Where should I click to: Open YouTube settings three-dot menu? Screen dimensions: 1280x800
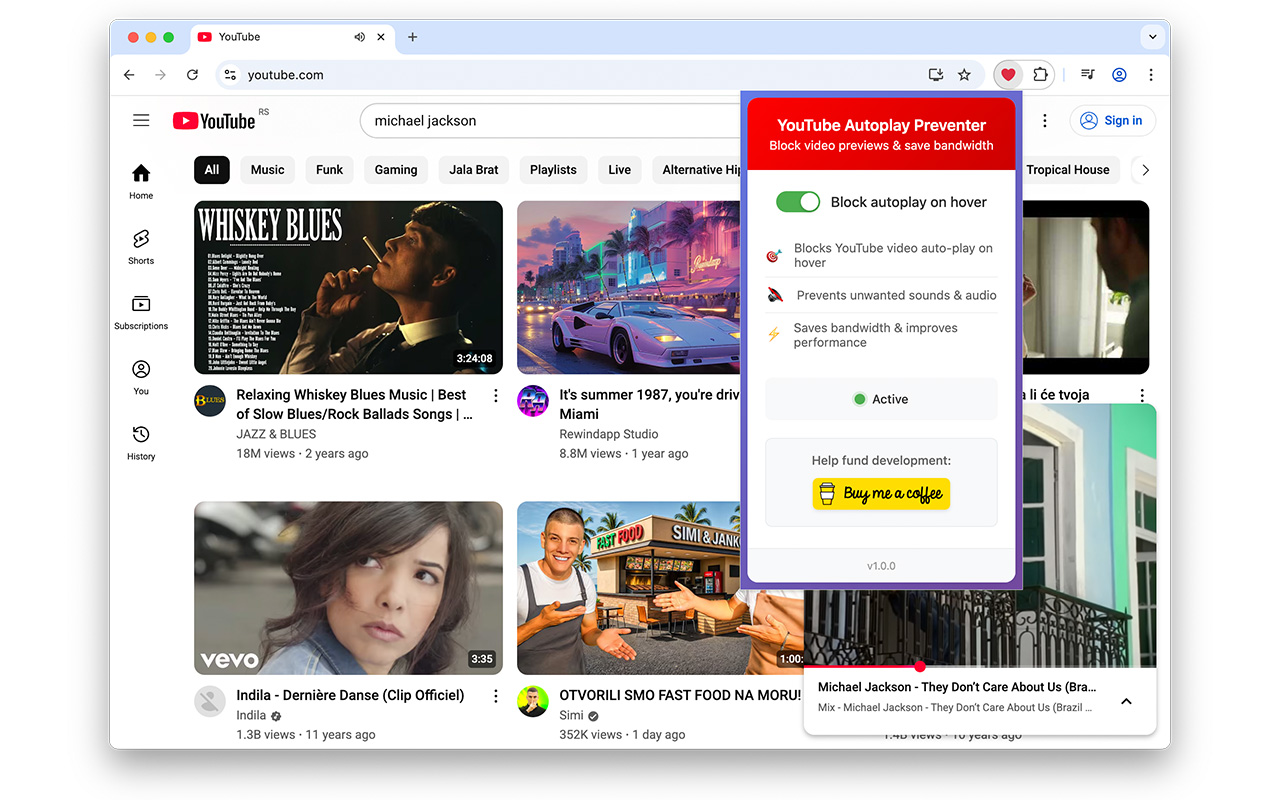(x=1045, y=121)
